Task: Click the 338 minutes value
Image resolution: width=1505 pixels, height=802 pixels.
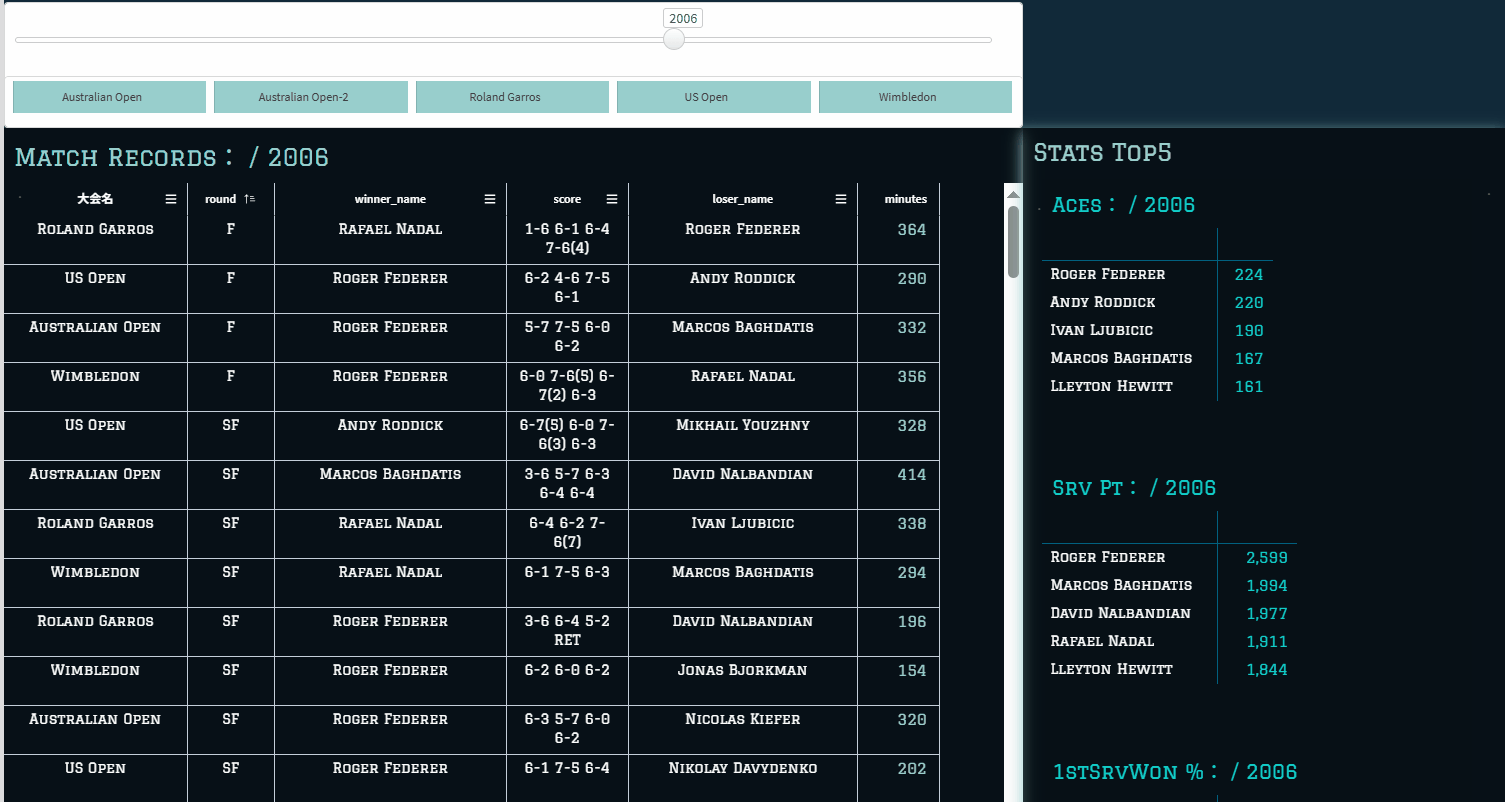Action: pyautogui.click(x=911, y=524)
